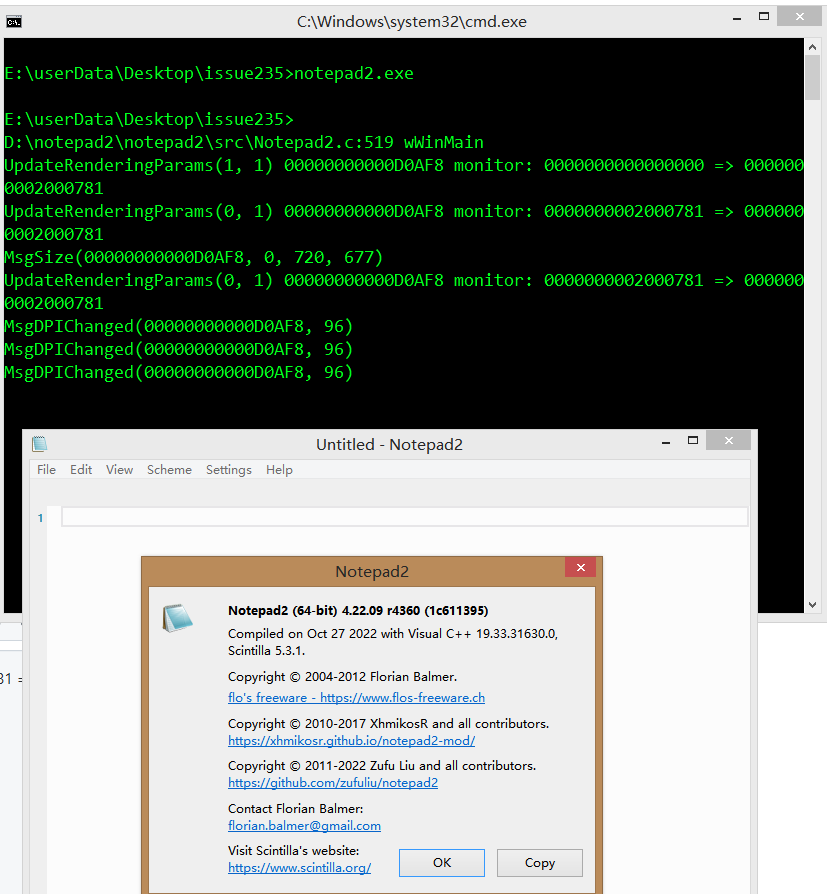Open the xhmikosr notepad2-mod link
Screen dimensions: 827x894
(351, 741)
